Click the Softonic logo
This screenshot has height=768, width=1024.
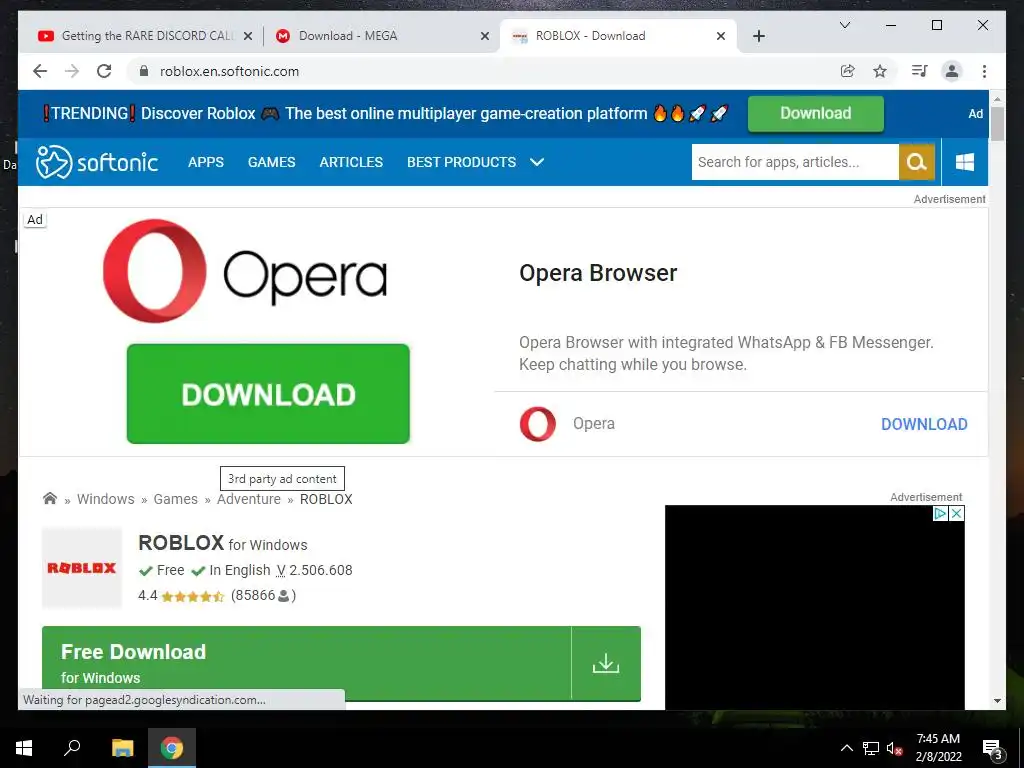pyautogui.click(x=97, y=162)
